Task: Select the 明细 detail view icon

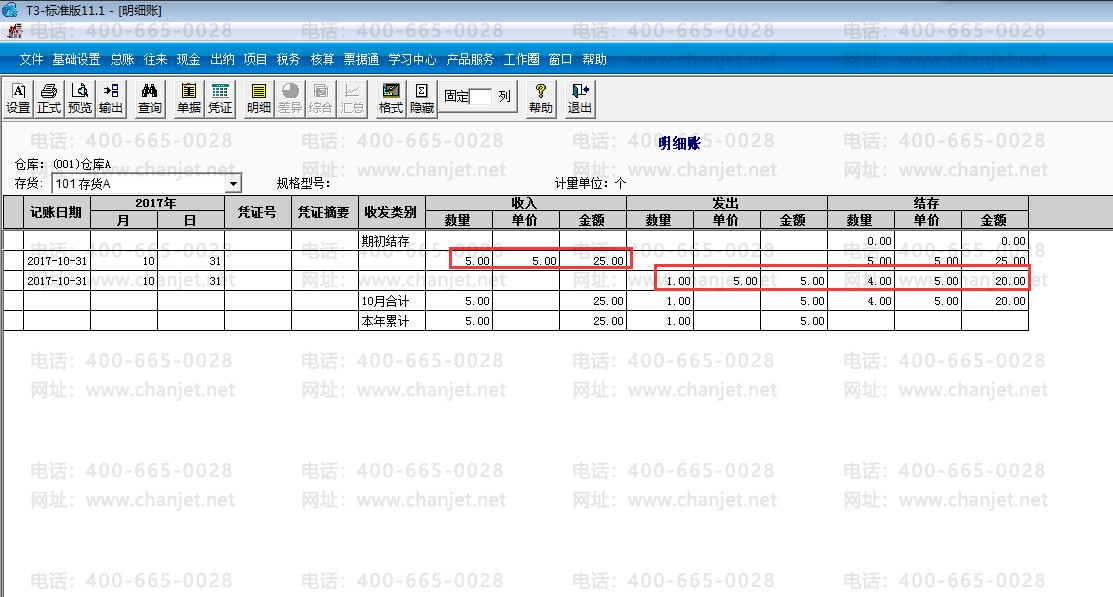Action: (x=259, y=99)
